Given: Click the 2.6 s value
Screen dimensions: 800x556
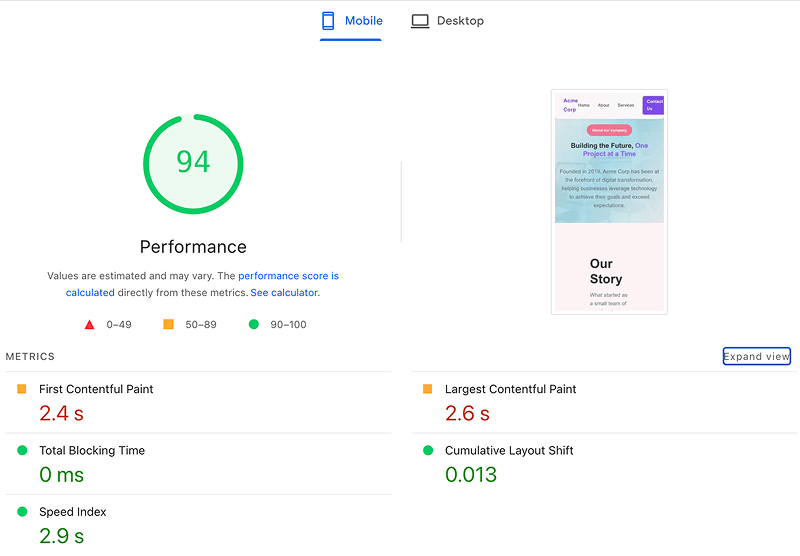Looking at the screenshot, I should tap(467, 413).
